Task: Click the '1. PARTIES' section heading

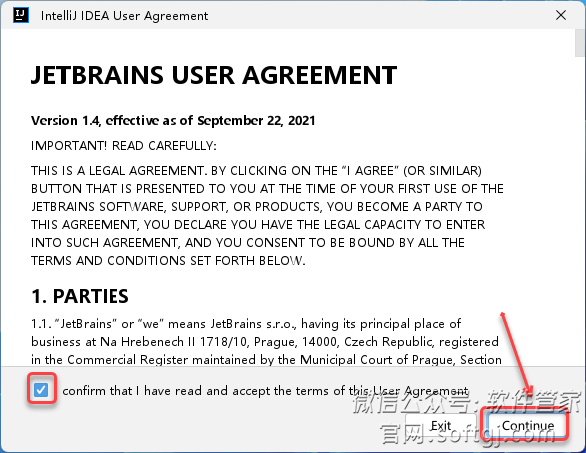Action: click(x=80, y=296)
